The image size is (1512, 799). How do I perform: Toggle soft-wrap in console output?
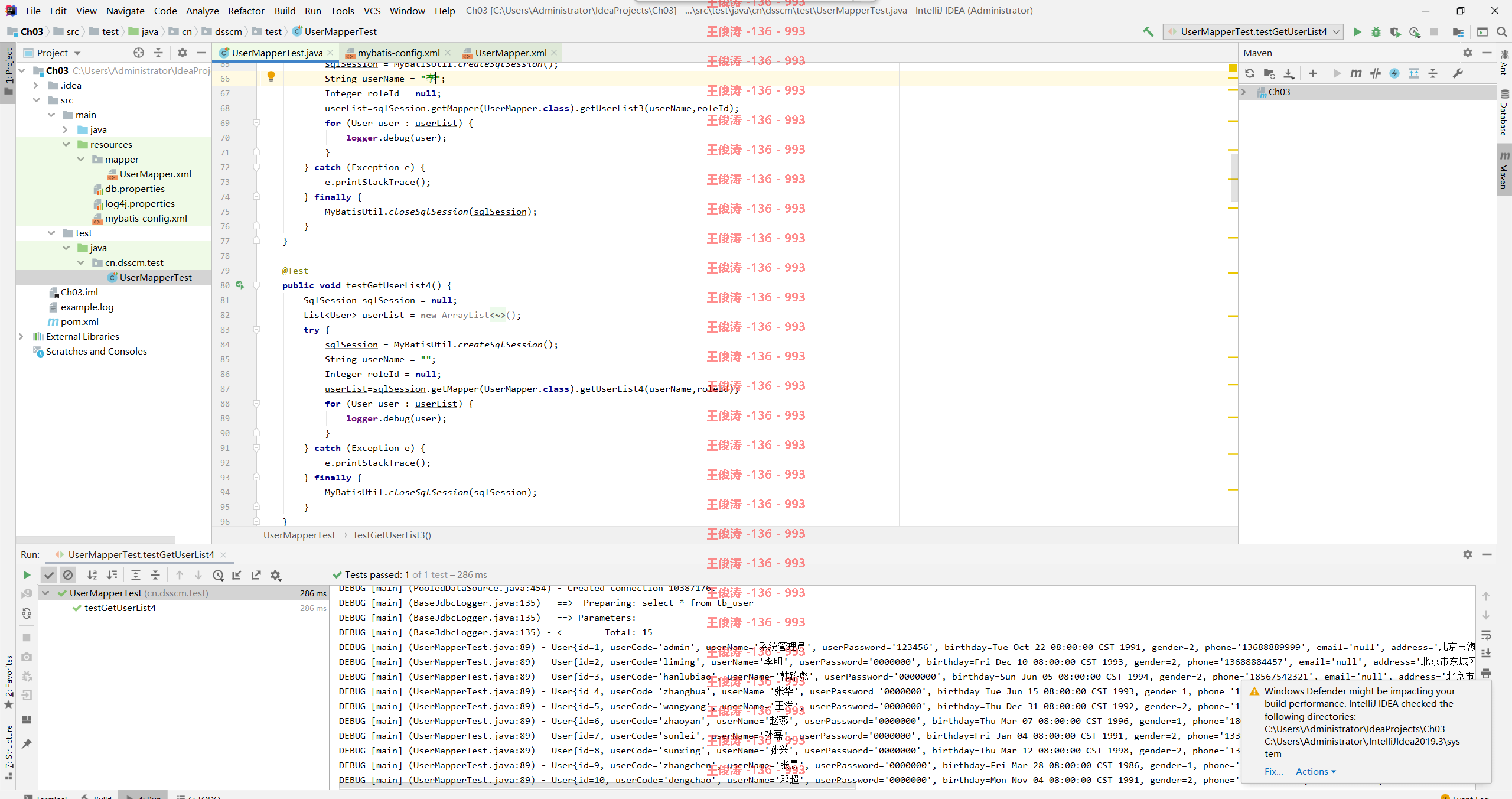pyautogui.click(x=1487, y=635)
